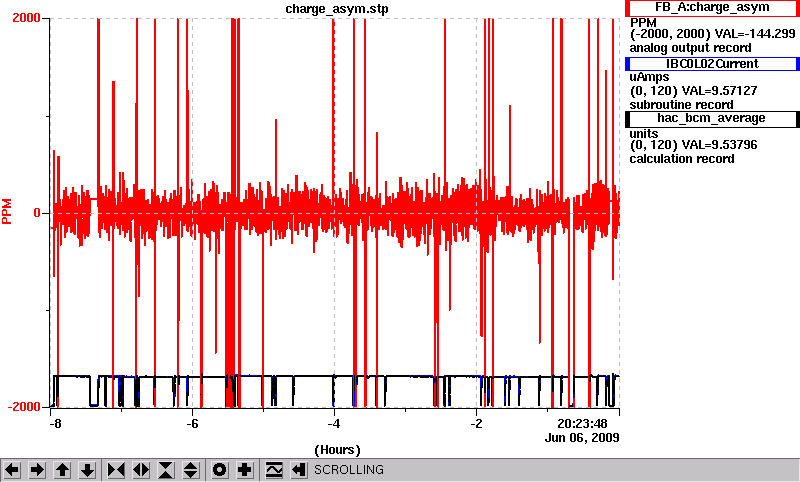The width and height of the screenshot is (800, 482).
Task: Select the FB_A:charge_asym curve legend
Action: (712, 8)
